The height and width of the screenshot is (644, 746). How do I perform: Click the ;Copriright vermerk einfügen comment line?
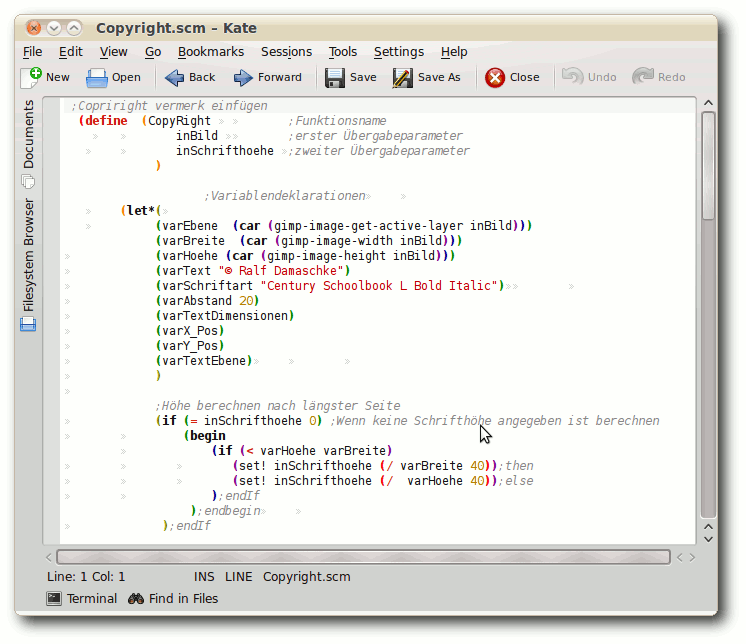click(169, 106)
